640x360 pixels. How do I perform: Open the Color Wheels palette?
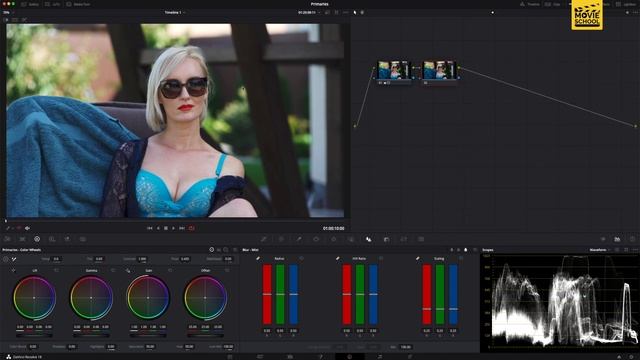point(37,239)
